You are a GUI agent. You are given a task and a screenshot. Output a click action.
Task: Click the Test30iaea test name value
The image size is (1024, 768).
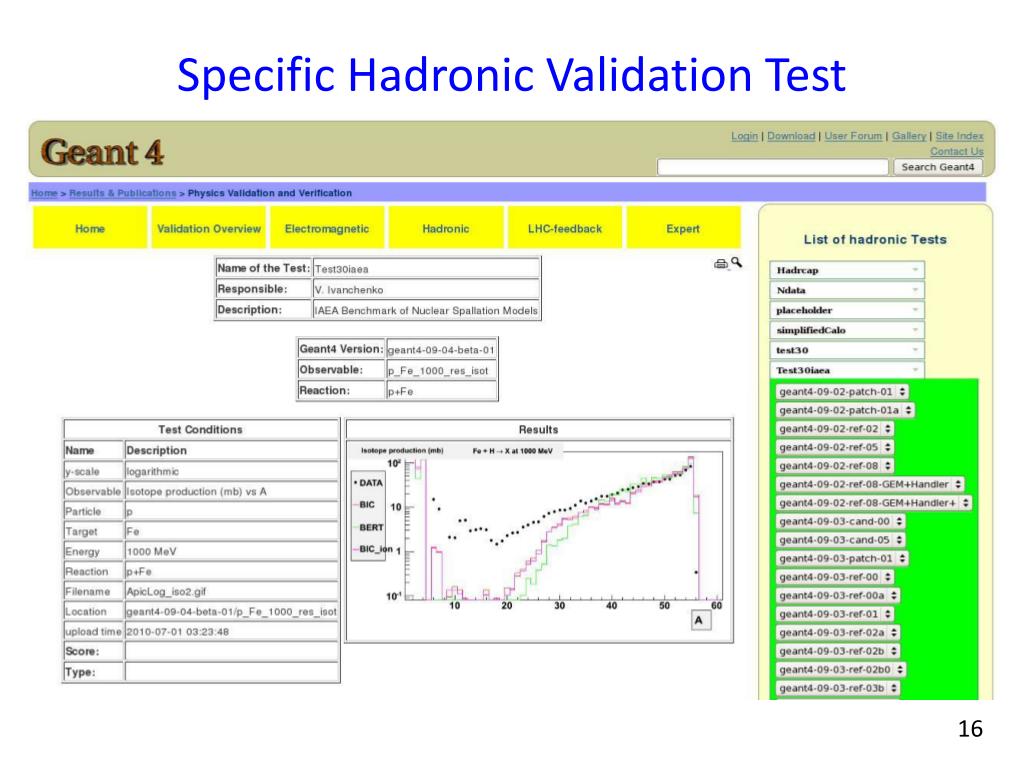point(426,269)
